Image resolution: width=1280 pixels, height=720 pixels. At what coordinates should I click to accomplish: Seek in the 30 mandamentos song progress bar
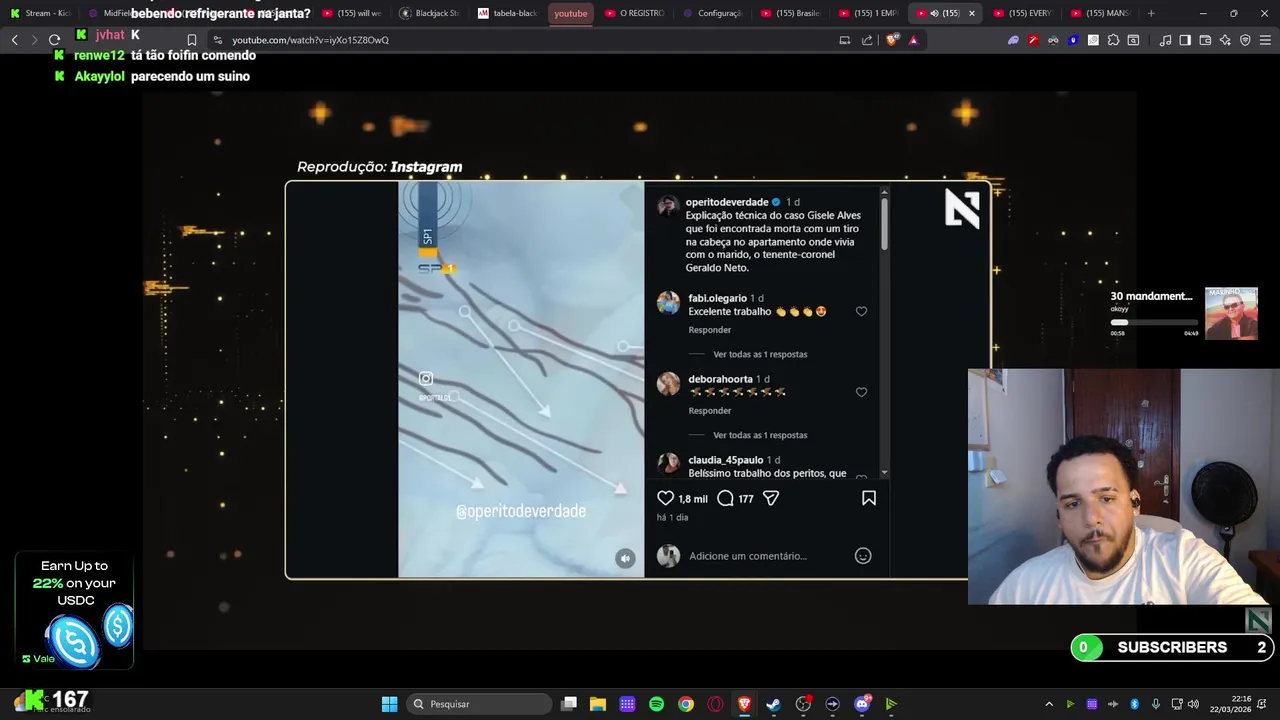pyautogui.click(x=1154, y=323)
